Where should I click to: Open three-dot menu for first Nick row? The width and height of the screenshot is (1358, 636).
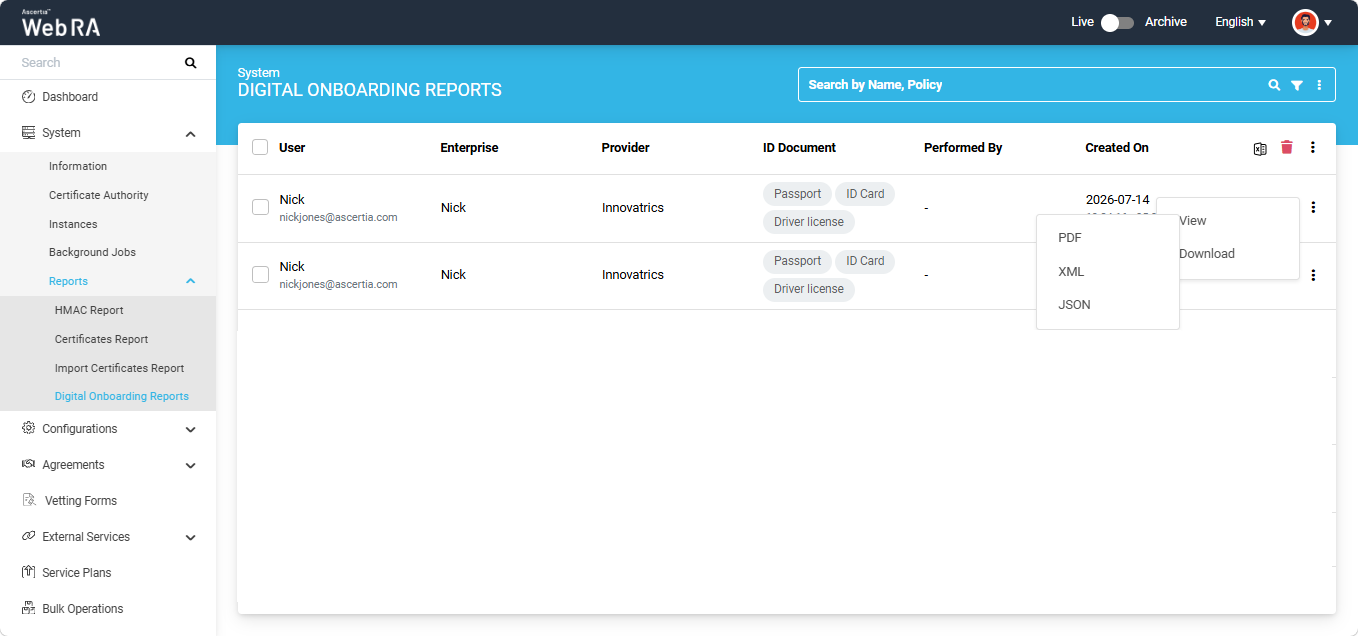pyautogui.click(x=1313, y=208)
